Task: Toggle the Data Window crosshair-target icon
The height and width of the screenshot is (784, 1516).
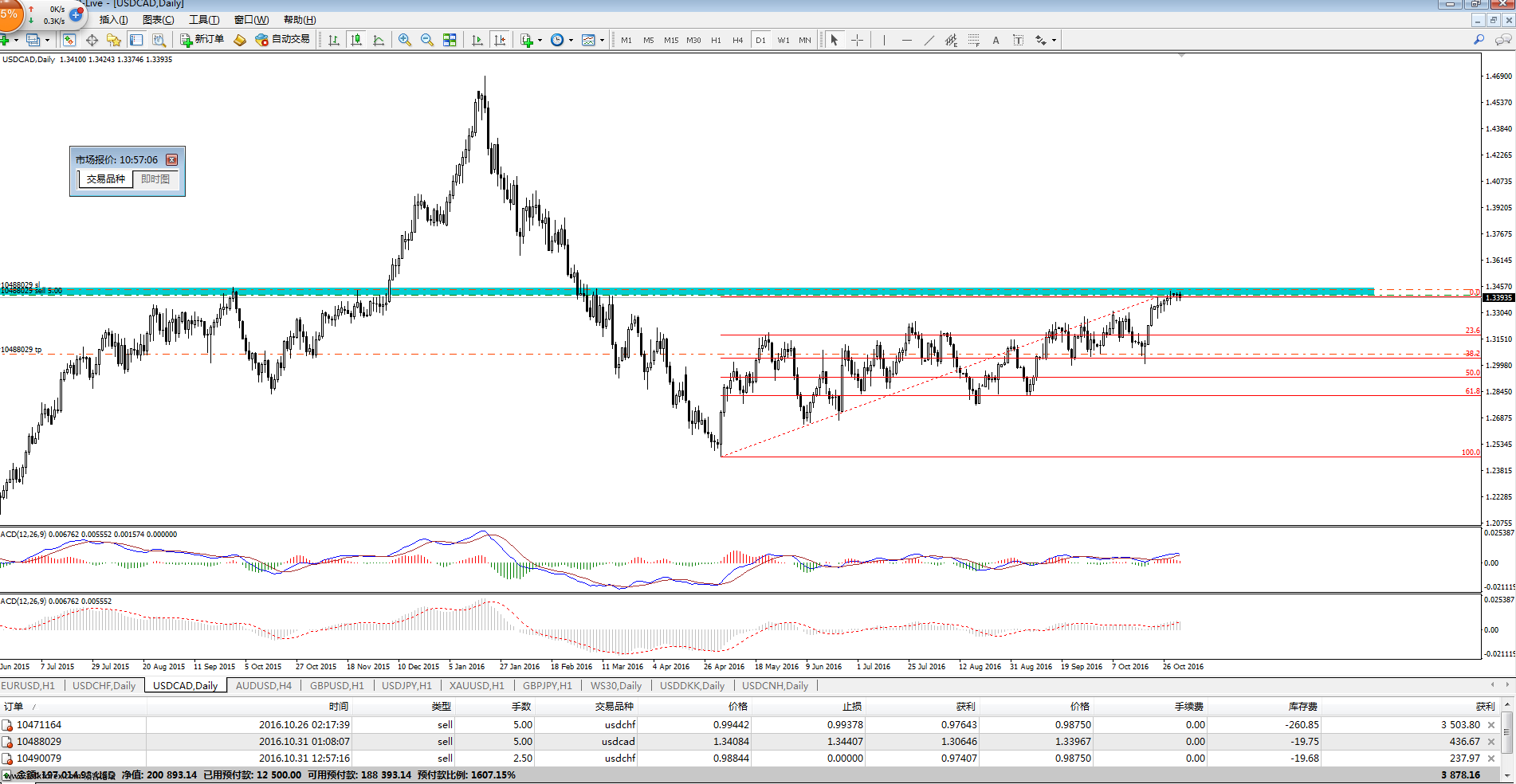Action: 92,40
